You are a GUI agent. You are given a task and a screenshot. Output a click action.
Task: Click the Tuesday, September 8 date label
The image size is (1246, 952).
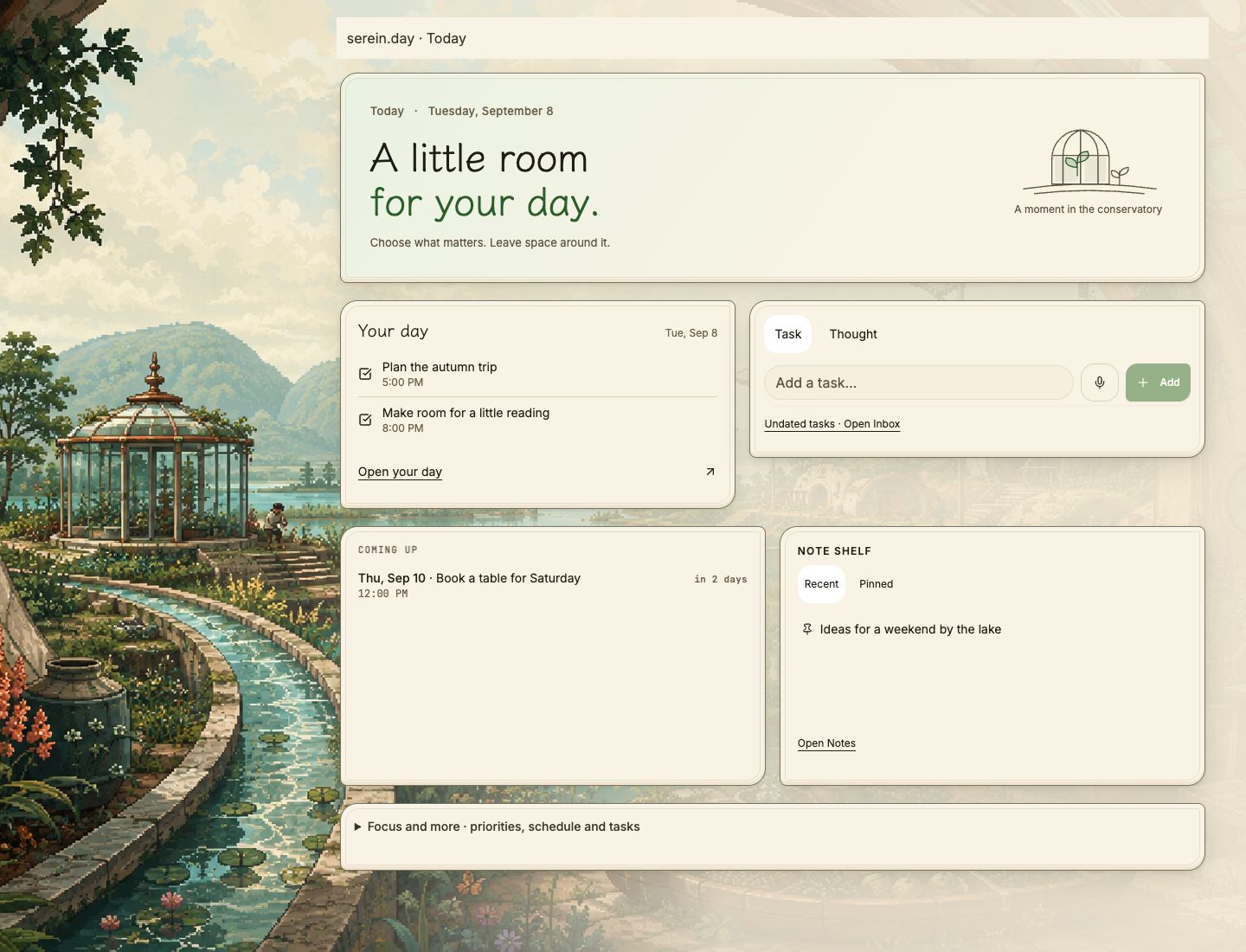coord(491,111)
